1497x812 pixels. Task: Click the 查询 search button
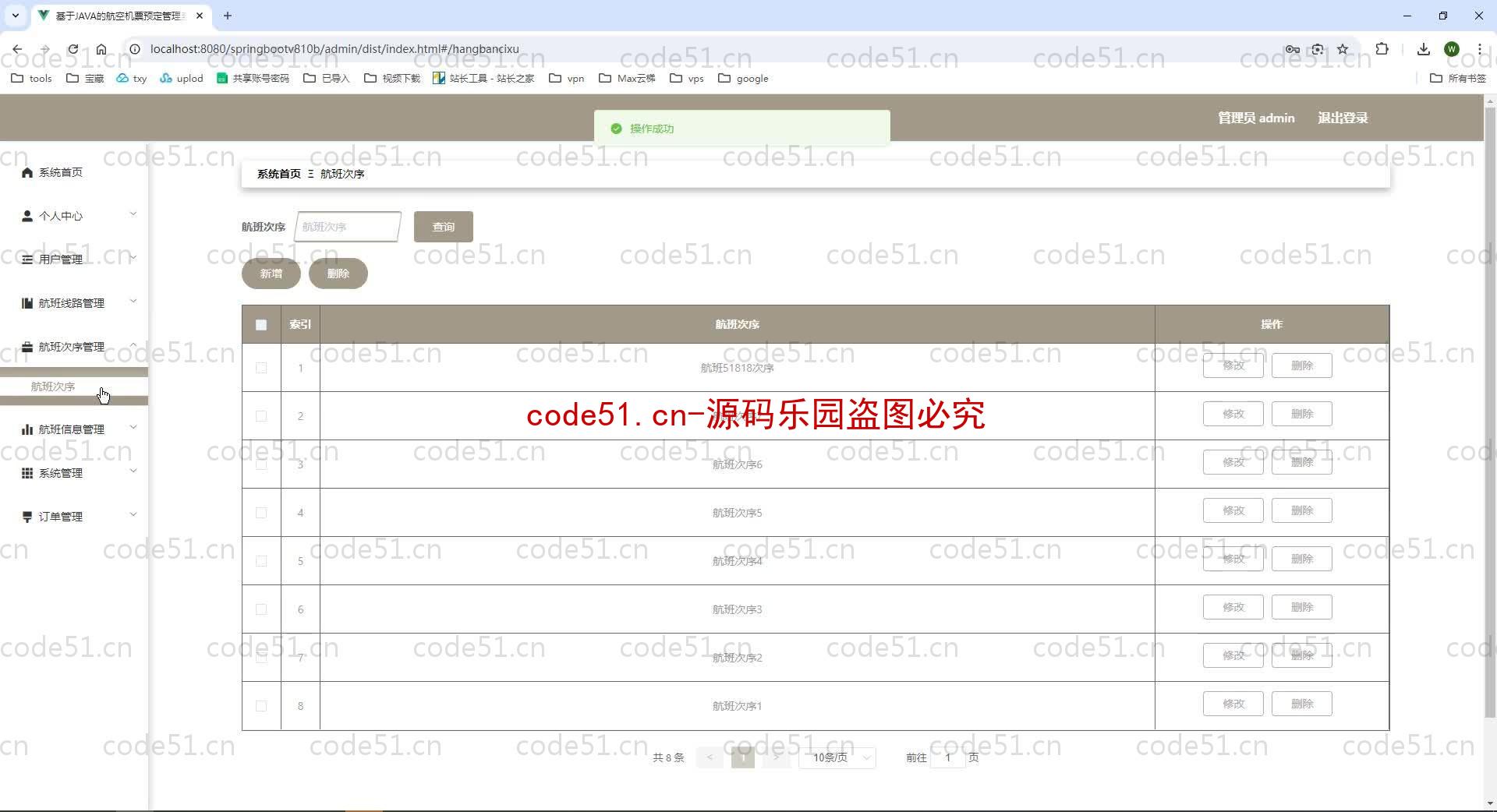tap(444, 227)
